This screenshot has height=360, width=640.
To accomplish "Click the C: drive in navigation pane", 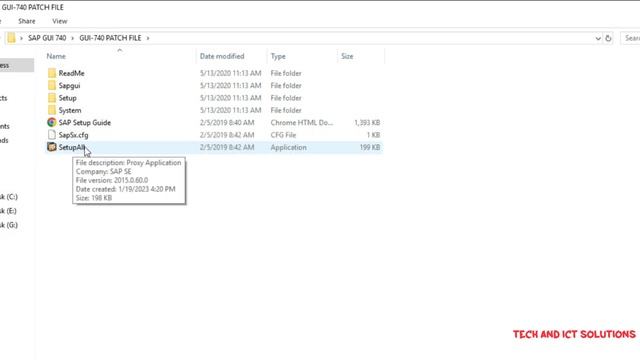I will (9, 197).
